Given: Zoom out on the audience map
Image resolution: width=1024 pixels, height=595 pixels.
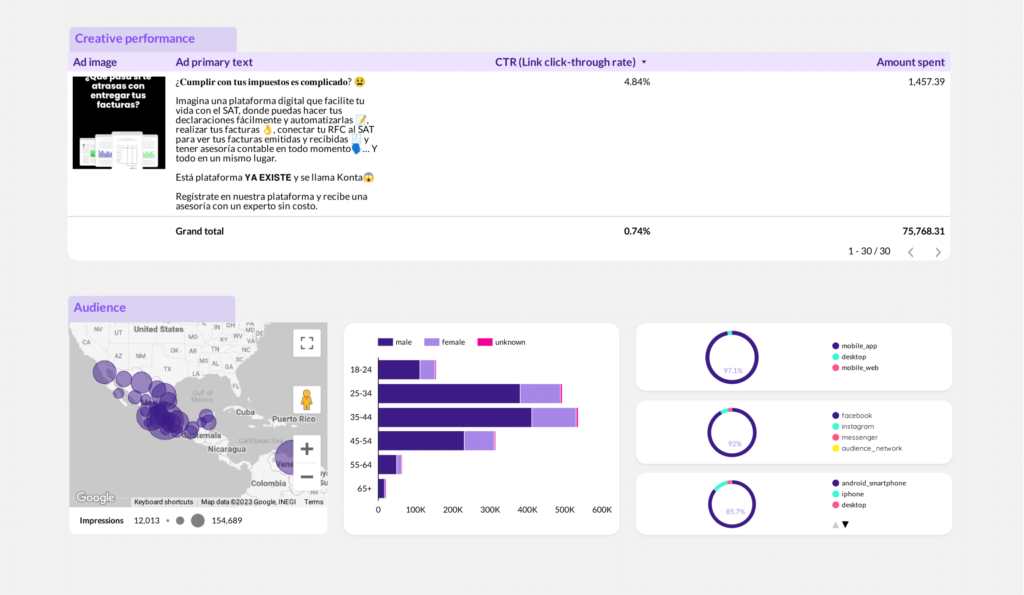Looking at the screenshot, I should pos(307,477).
